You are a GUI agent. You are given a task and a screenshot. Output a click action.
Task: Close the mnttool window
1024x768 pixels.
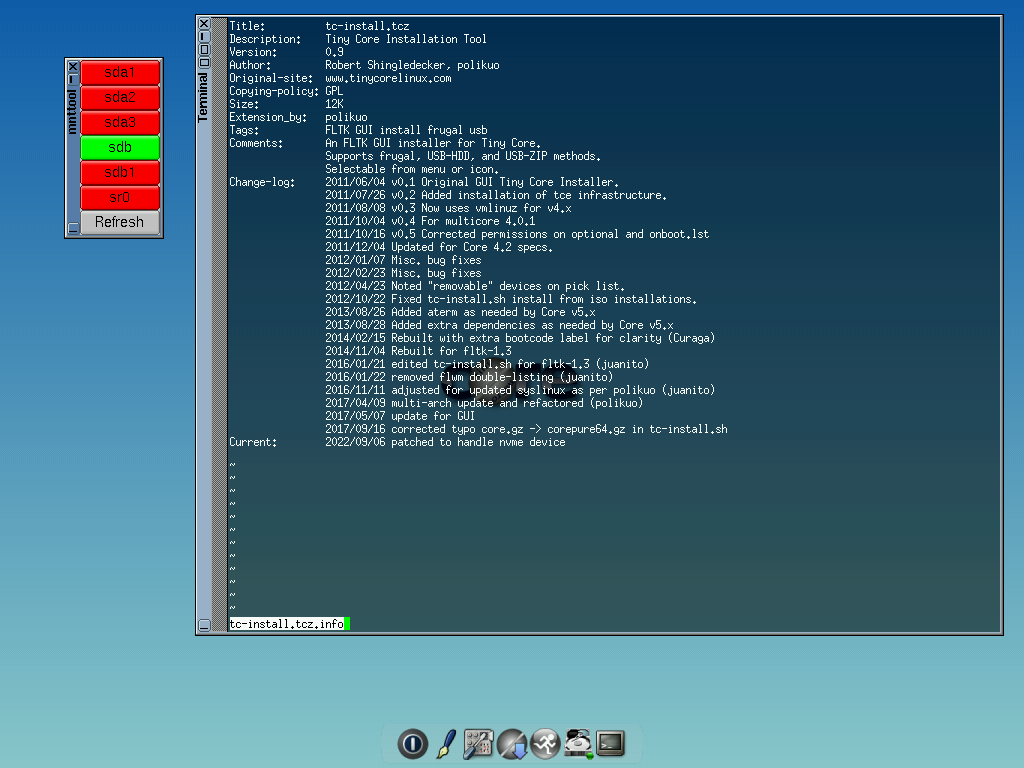(x=73, y=66)
